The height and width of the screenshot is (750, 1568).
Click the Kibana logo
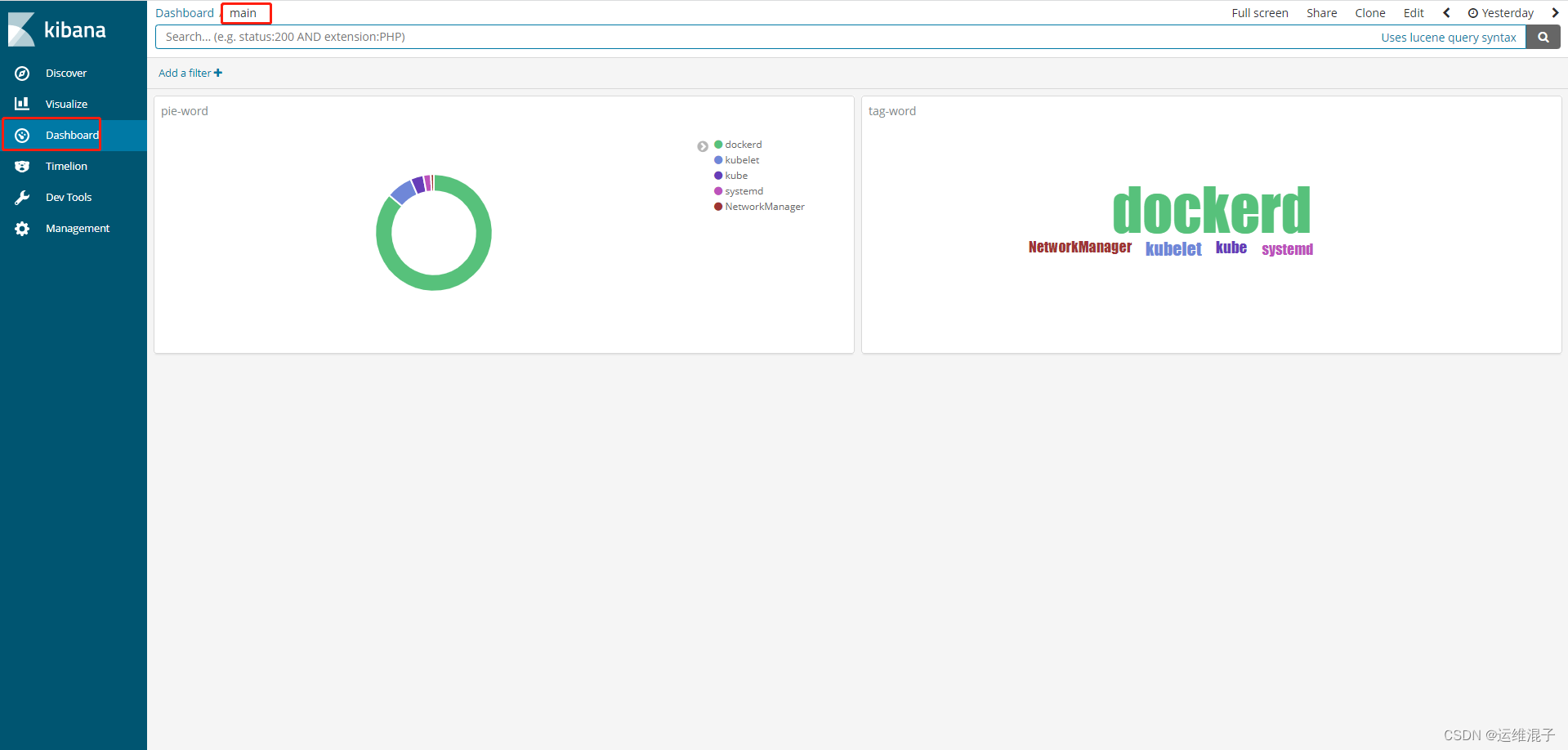[57, 30]
